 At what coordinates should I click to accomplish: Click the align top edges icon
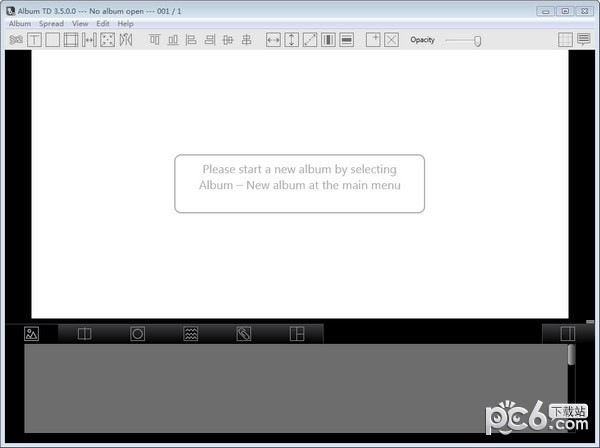click(155, 40)
